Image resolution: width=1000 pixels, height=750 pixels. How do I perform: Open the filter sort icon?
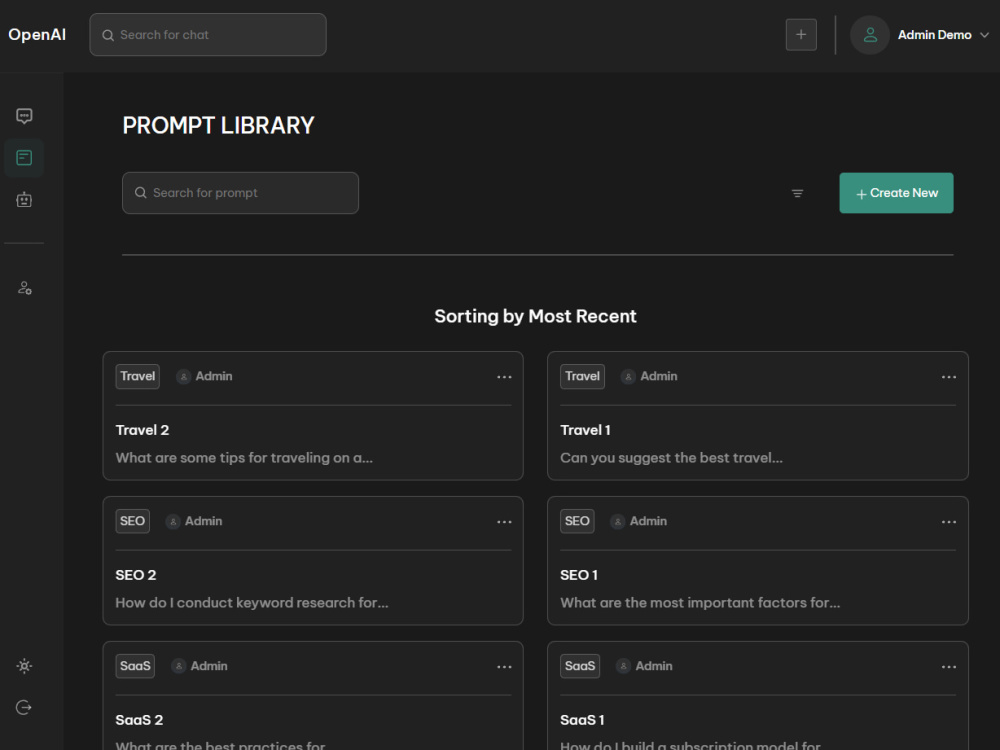click(797, 193)
